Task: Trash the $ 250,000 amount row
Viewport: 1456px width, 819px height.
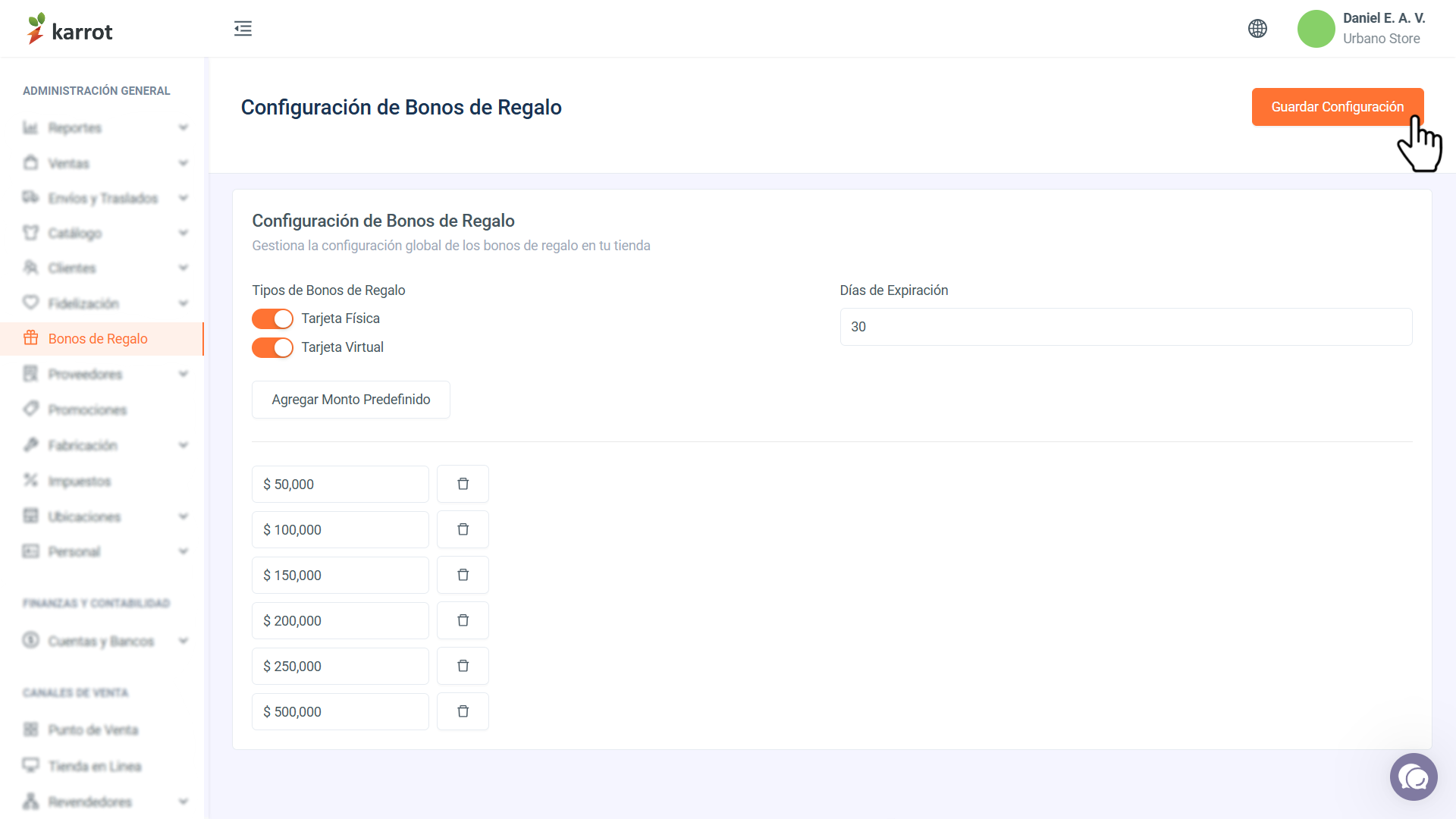Action: [463, 666]
